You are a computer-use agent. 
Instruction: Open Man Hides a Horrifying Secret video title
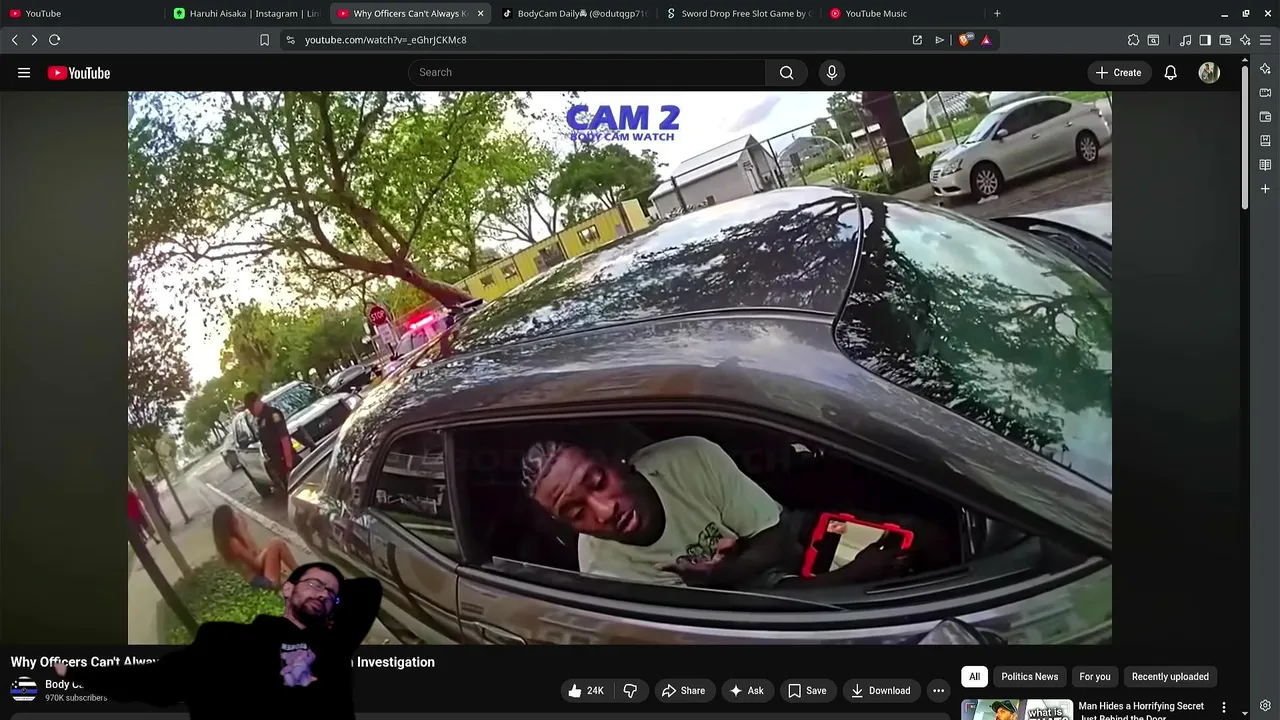click(1141, 710)
